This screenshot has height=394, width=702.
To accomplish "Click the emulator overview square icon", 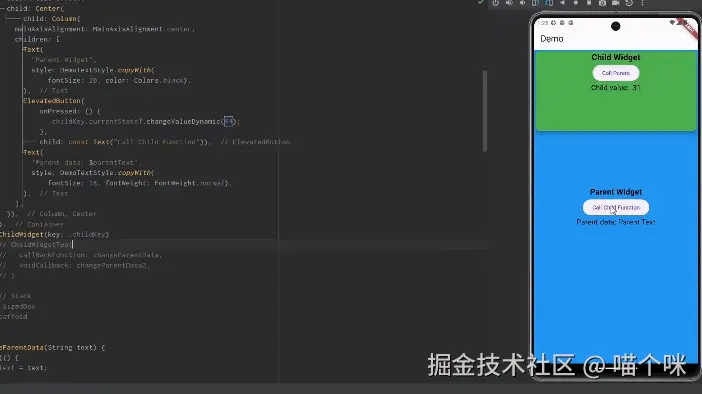I will click(x=589, y=3).
